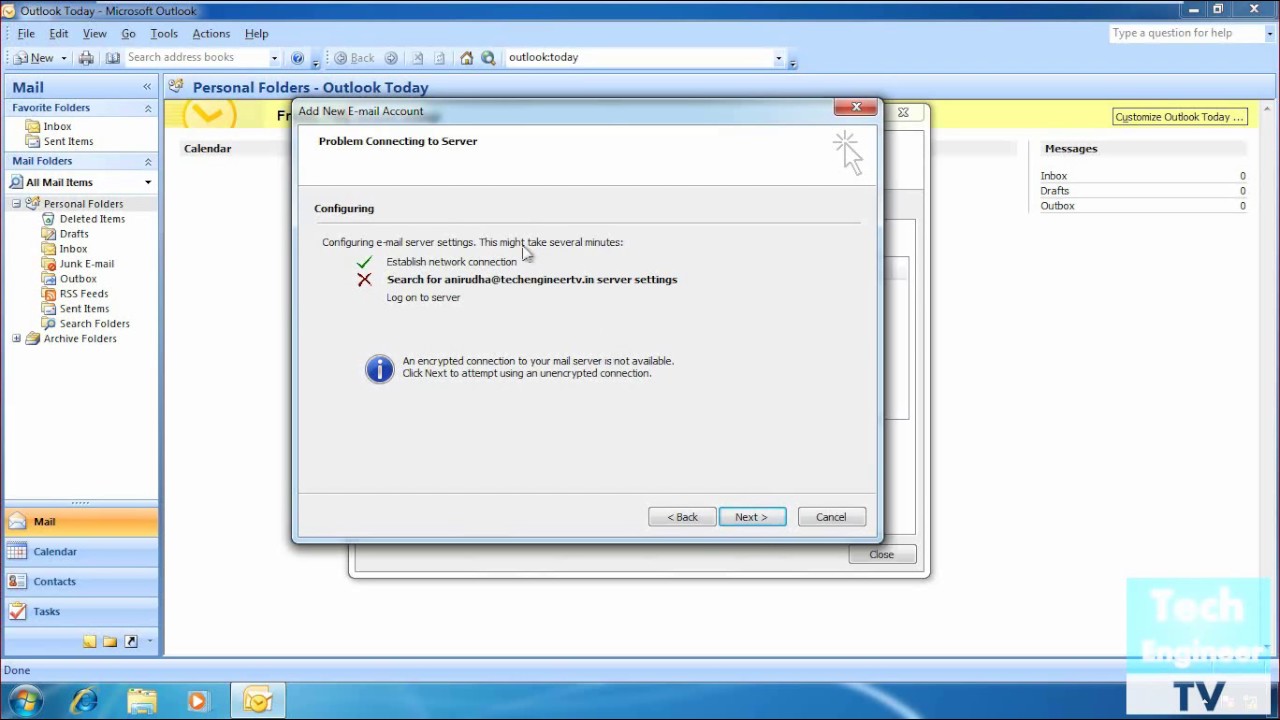Collapse the Personal Folders tree

pos(16,204)
